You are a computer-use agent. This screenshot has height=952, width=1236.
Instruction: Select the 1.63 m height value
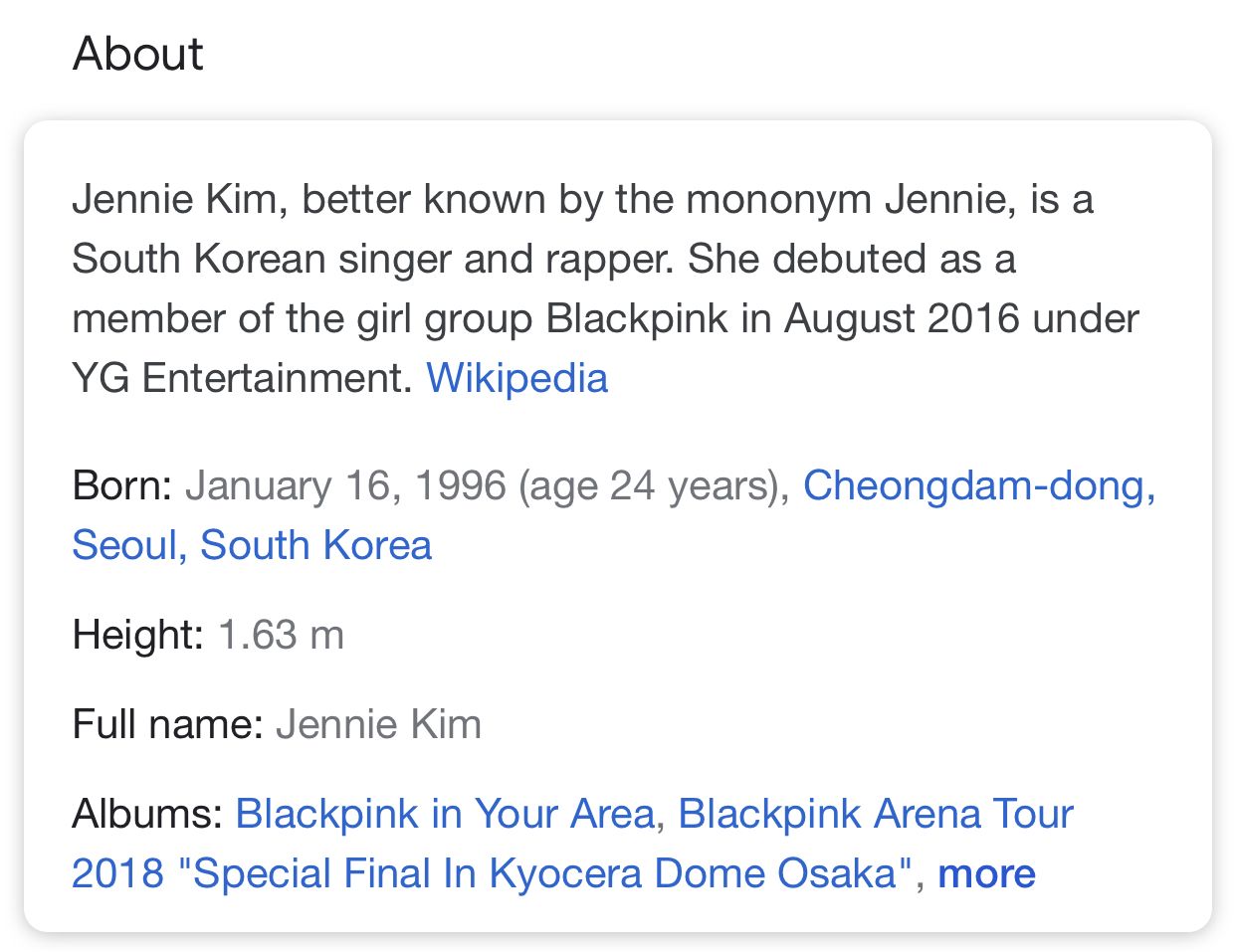281,635
